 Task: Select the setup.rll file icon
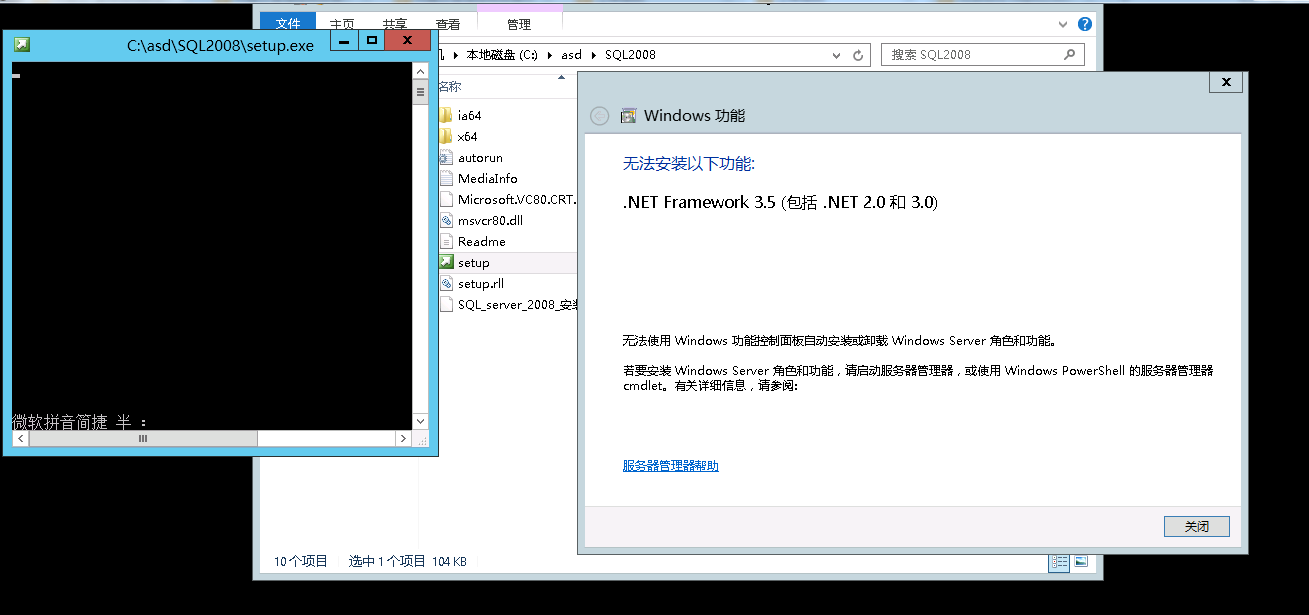446,284
